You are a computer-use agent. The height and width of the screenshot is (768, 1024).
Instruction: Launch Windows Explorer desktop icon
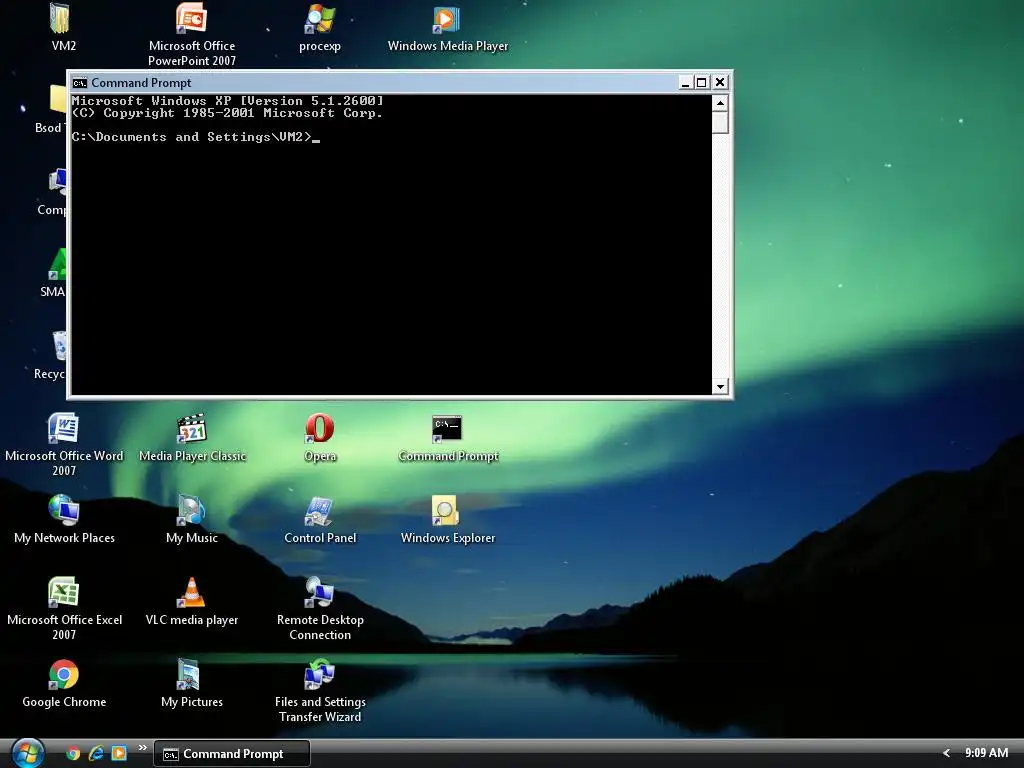(445, 510)
